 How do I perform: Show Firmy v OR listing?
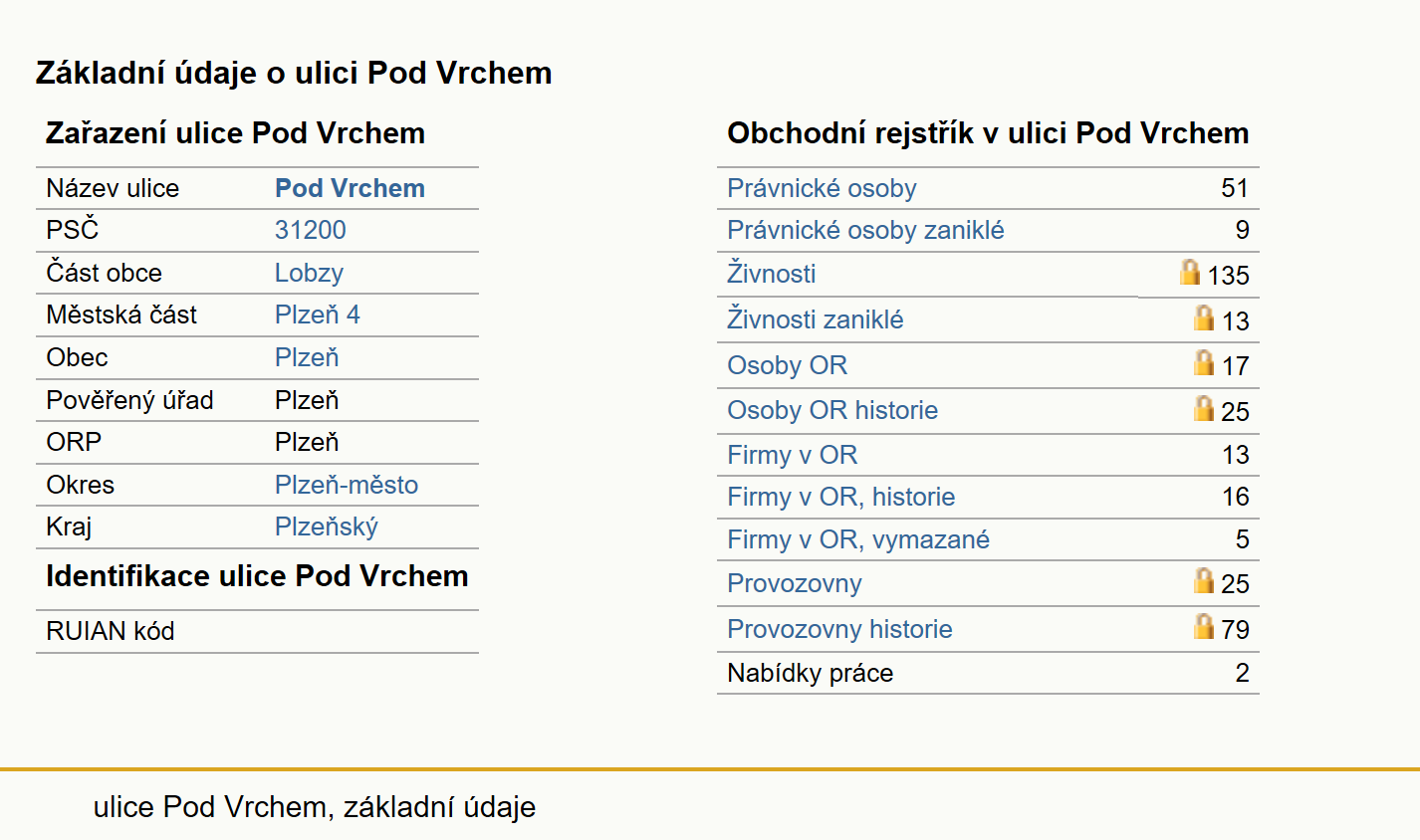pos(792,455)
